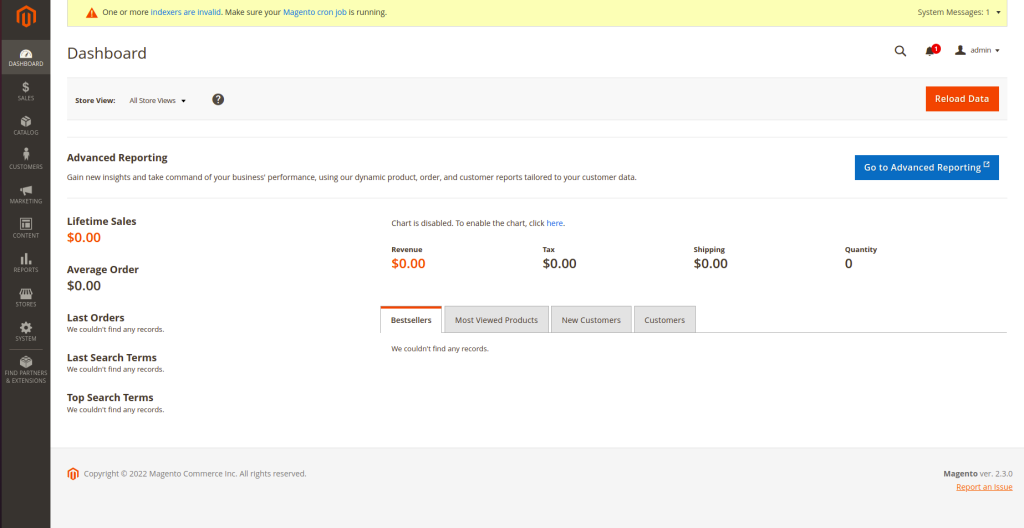The width and height of the screenshot is (1024, 528).
Task: Switch to the New Customers tab
Action: pyautogui.click(x=591, y=320)
